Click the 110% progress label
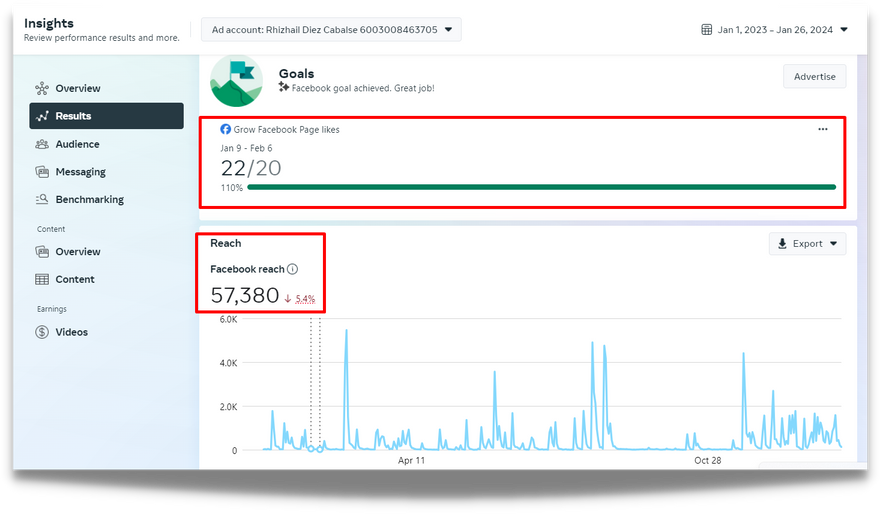Screen dimensions: 880x514 tap(232, 187)
